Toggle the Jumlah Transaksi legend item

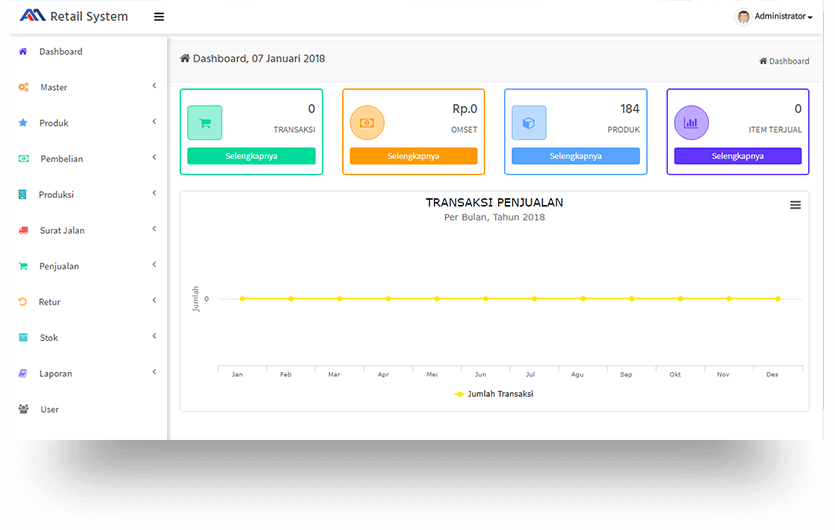pyautogui.click(x=494, y=394)
